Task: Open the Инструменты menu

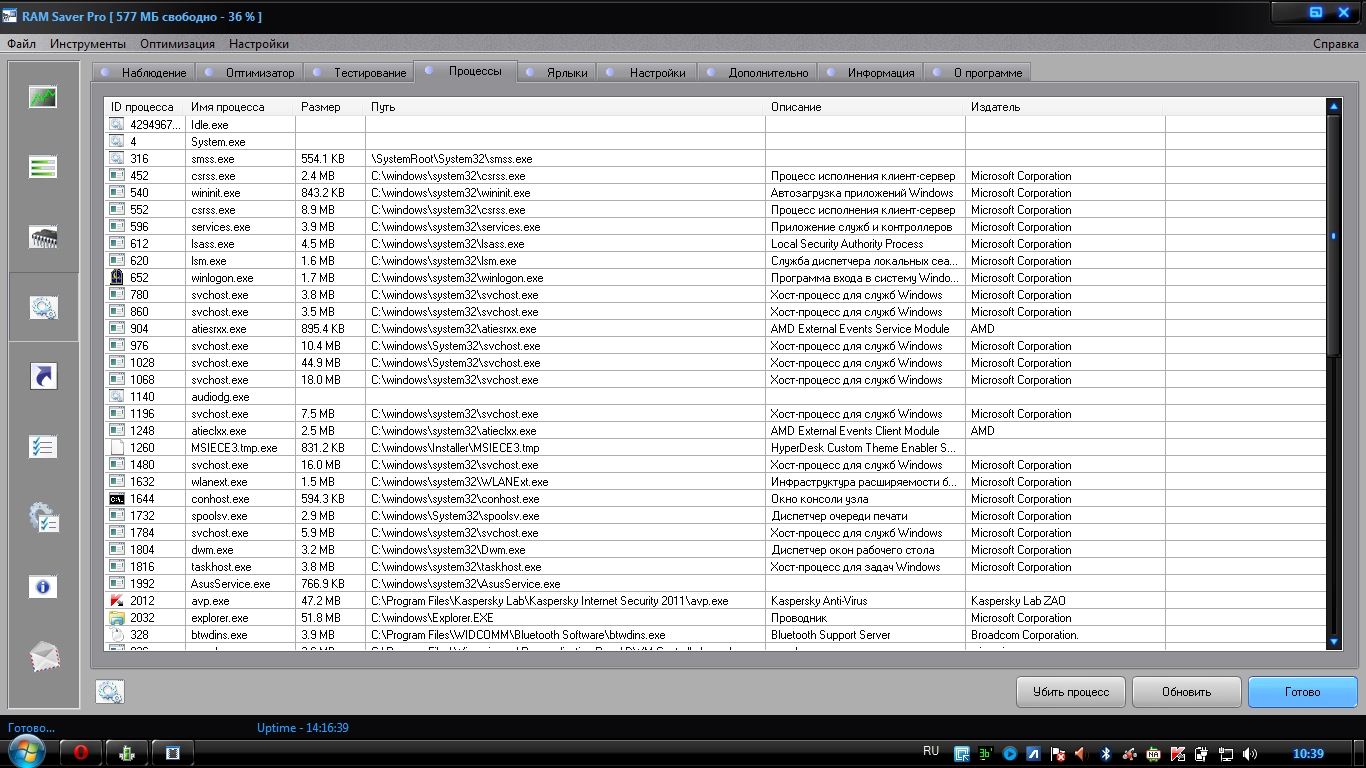Action: click(x=88, y=44)
